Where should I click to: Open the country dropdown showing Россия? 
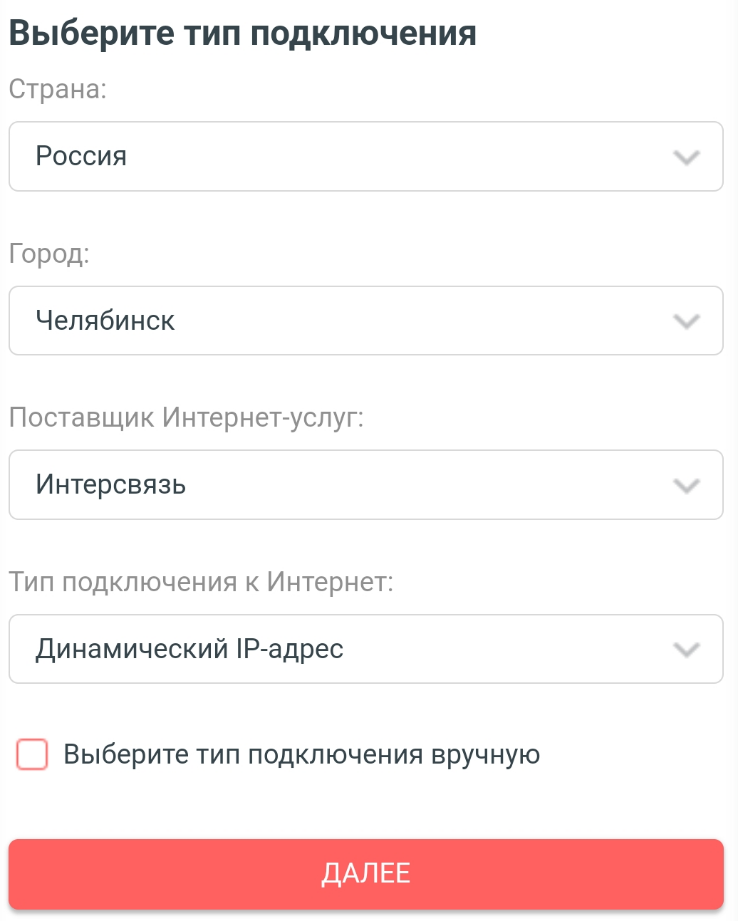[x=365, y=156]
